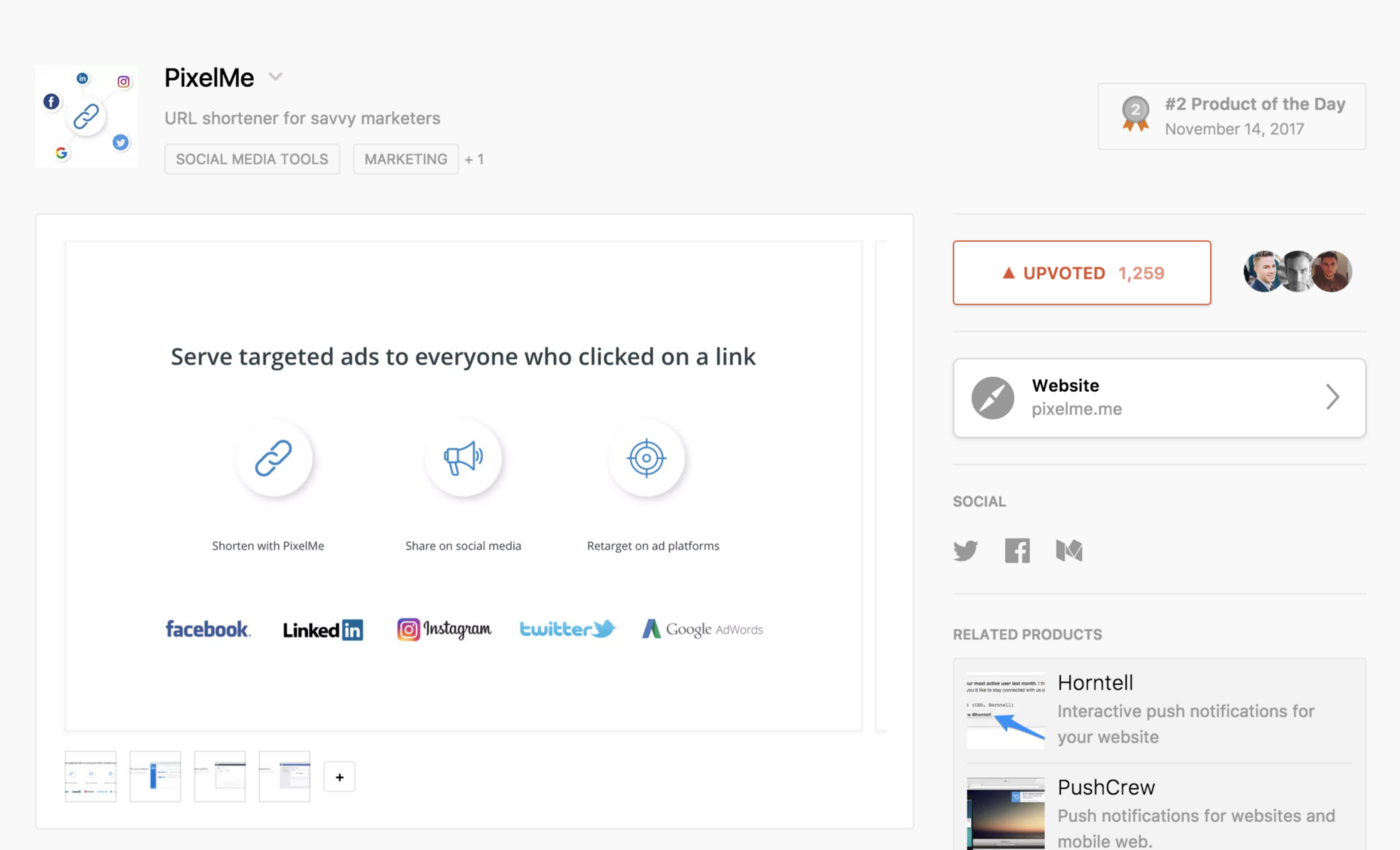Click the Instagram logo in the slide

click(444, 629)
